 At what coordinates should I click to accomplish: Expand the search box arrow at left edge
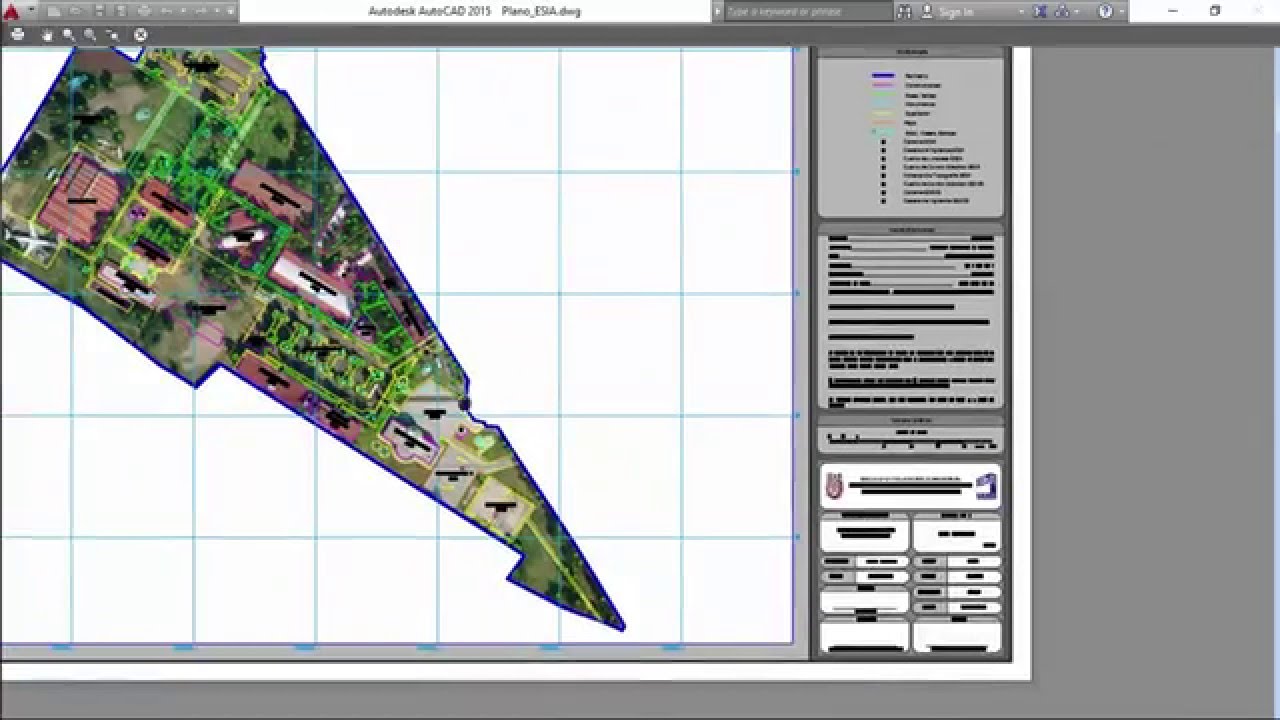pos(717,11)
